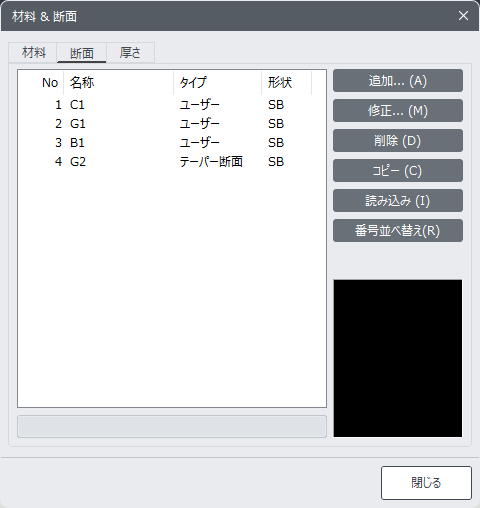Click the black section preview area
The width and height of the screenshot is (480, 508).
point(398,358)
